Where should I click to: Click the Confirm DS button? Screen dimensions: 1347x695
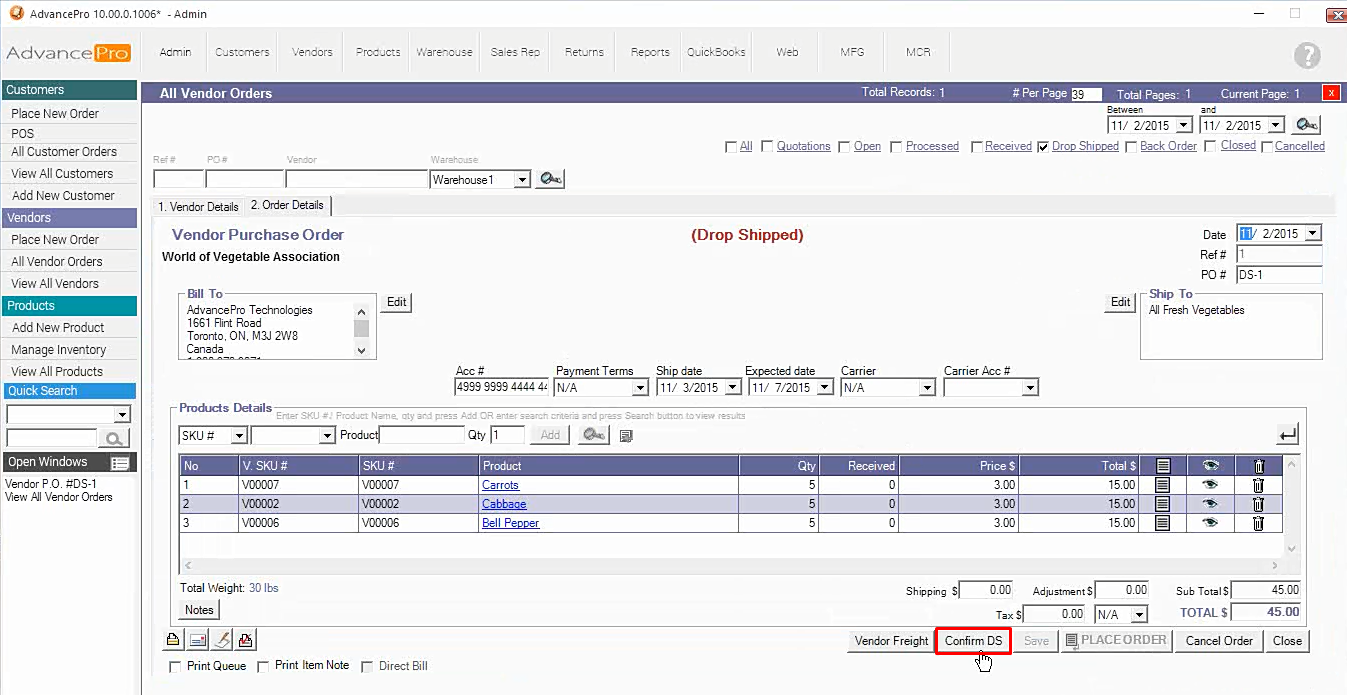pyautogui.click(x=973, y=641)
